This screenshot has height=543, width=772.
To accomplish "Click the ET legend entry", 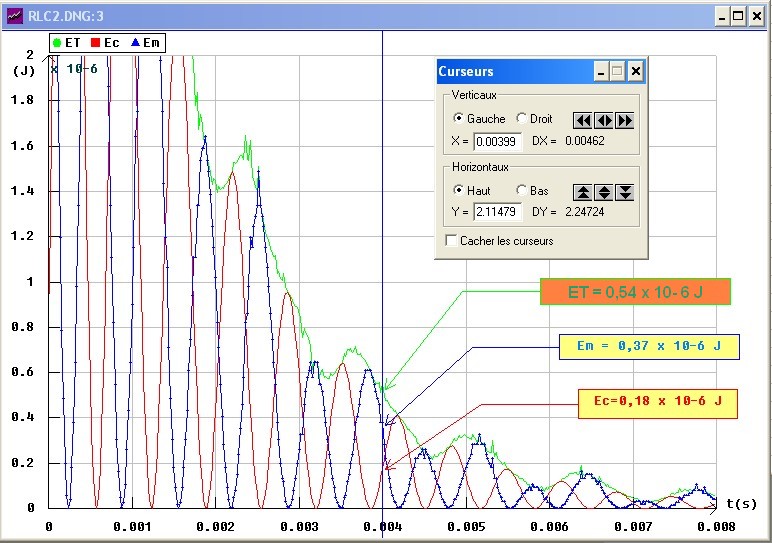I will point(67,43).
